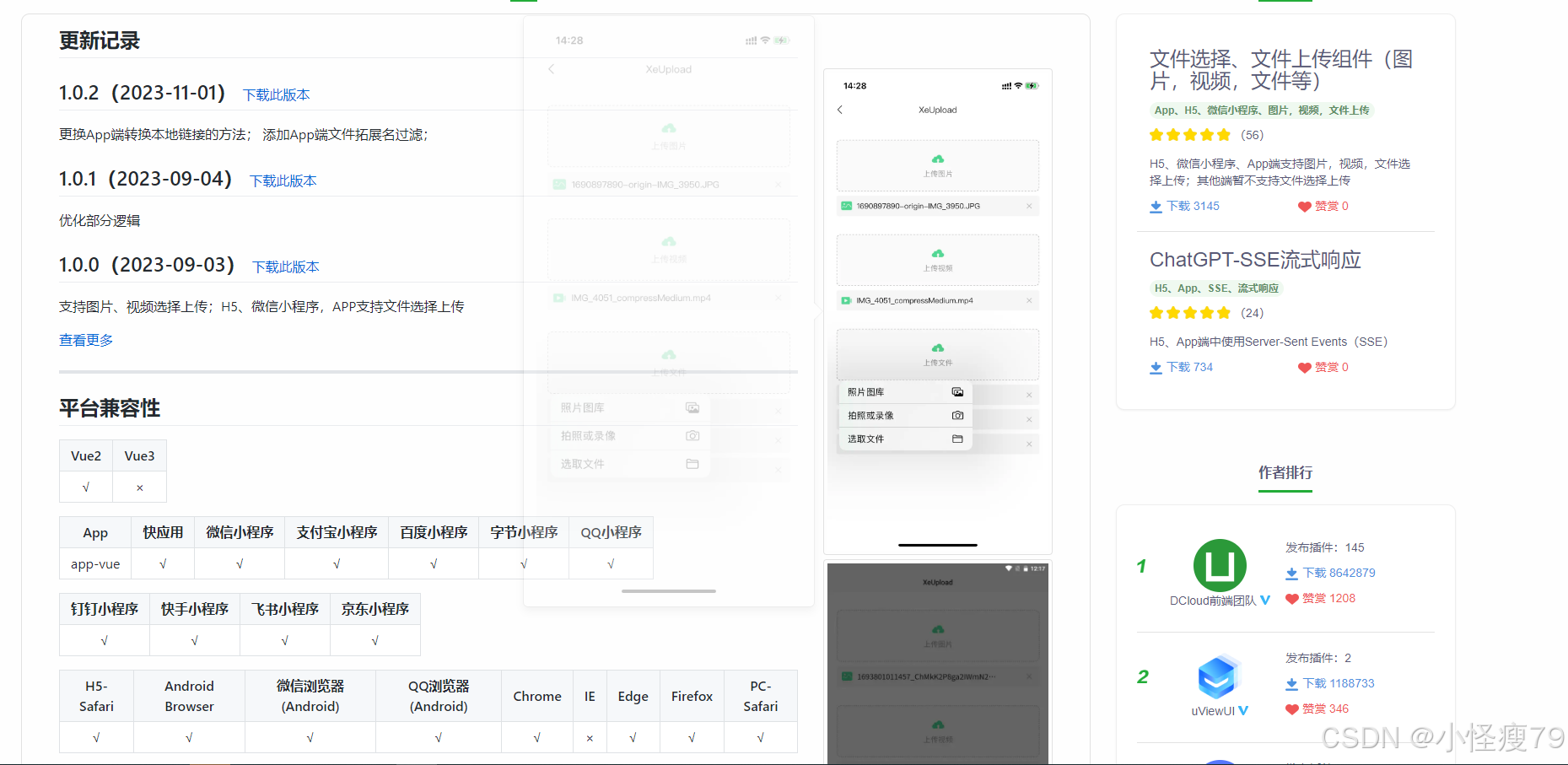Open ChatGPT-SSE流式响应 plugin title
The height and width of the screenshot is (765, 1568).
[x=1255, y=260]
